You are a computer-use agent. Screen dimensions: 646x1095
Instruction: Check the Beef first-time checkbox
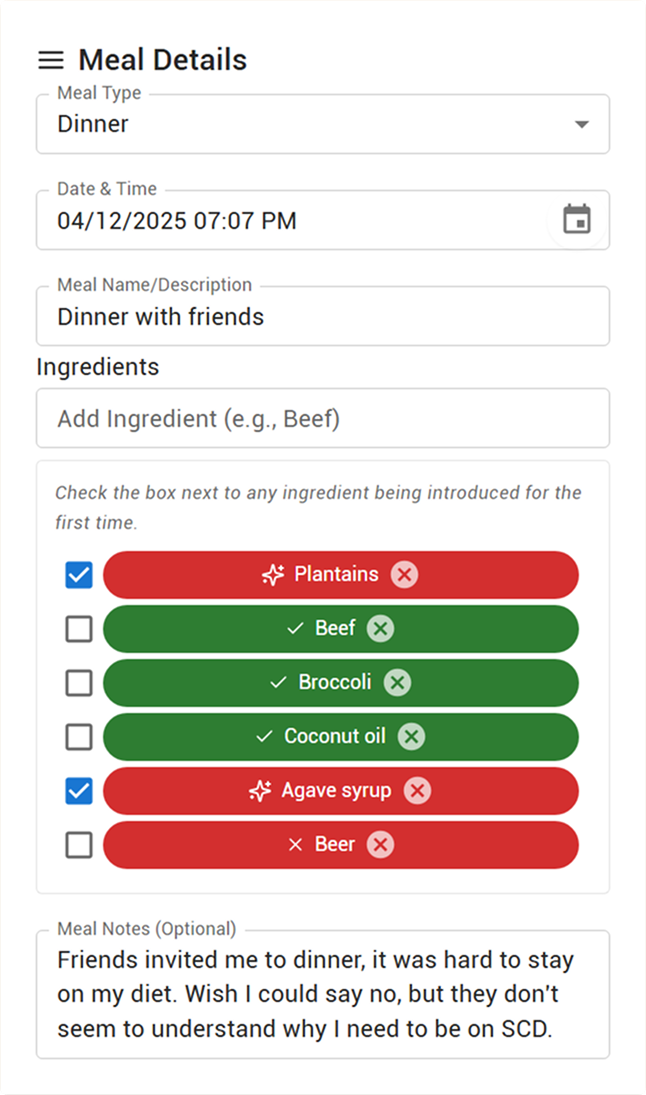79,629
